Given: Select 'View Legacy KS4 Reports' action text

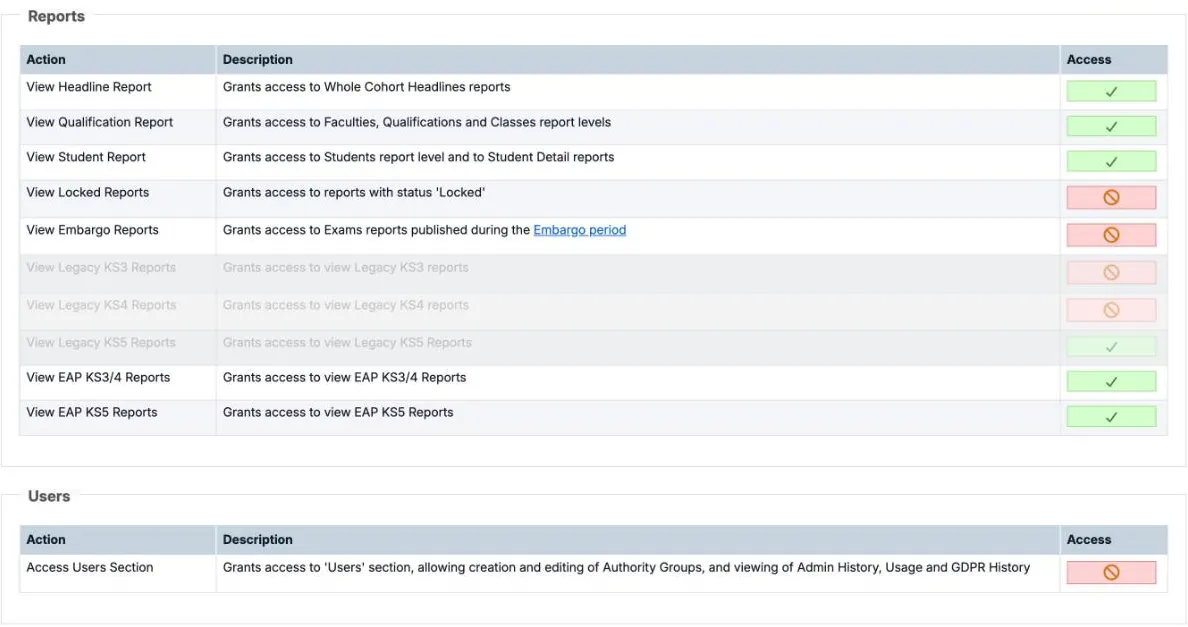Looking at the screenshot, I should click(x=101, y=305).
